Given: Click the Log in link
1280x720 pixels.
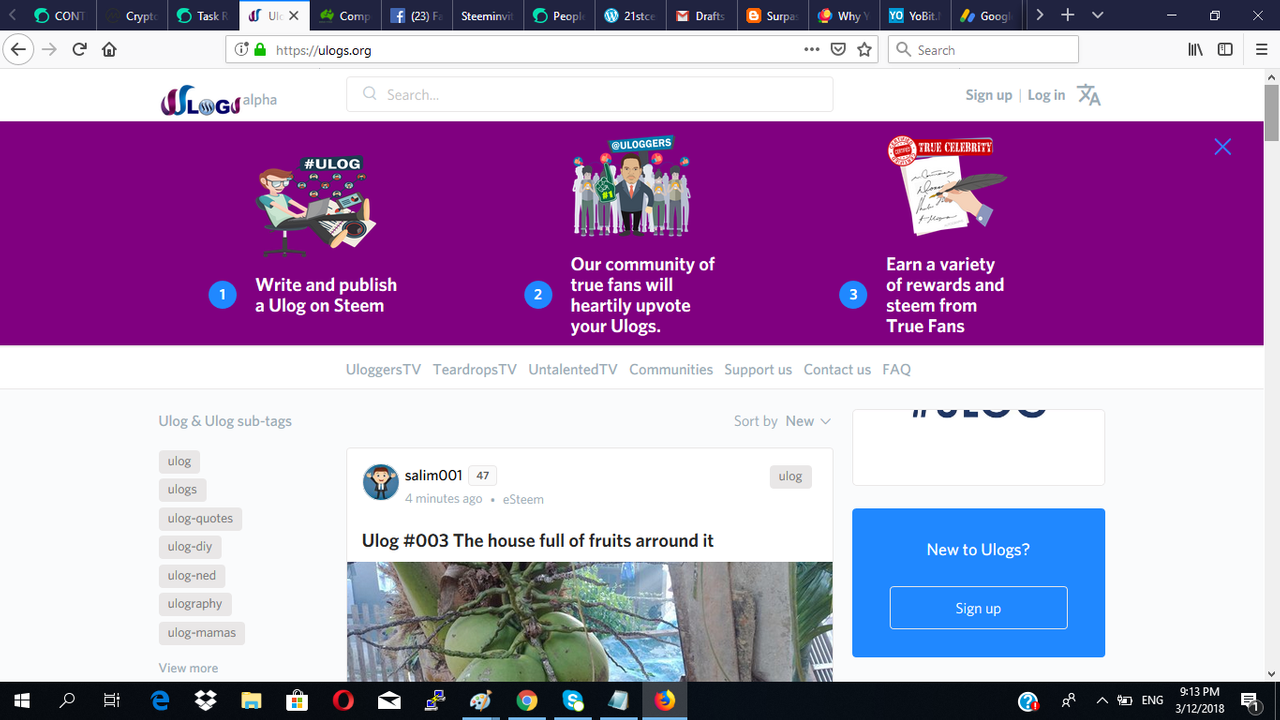Looking at the screenshot, I should click(x=1046, y=95).
